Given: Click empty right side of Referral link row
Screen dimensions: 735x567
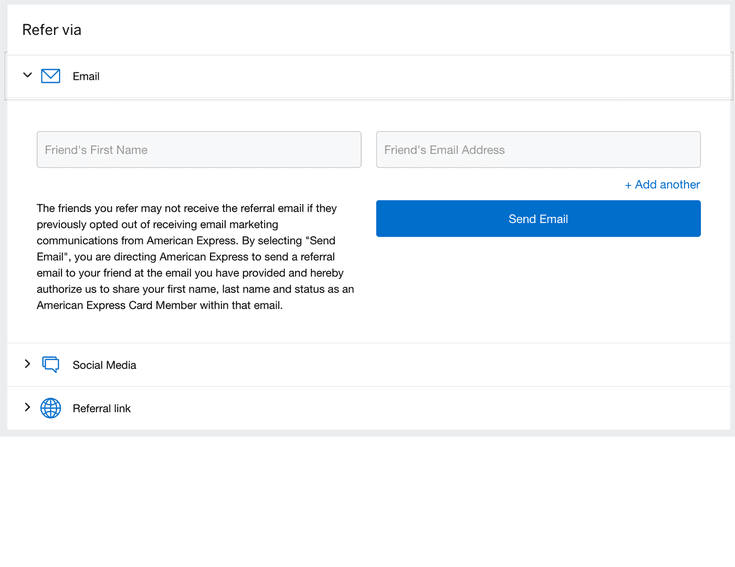Looking at the screenshot, I should pos(500,408).
